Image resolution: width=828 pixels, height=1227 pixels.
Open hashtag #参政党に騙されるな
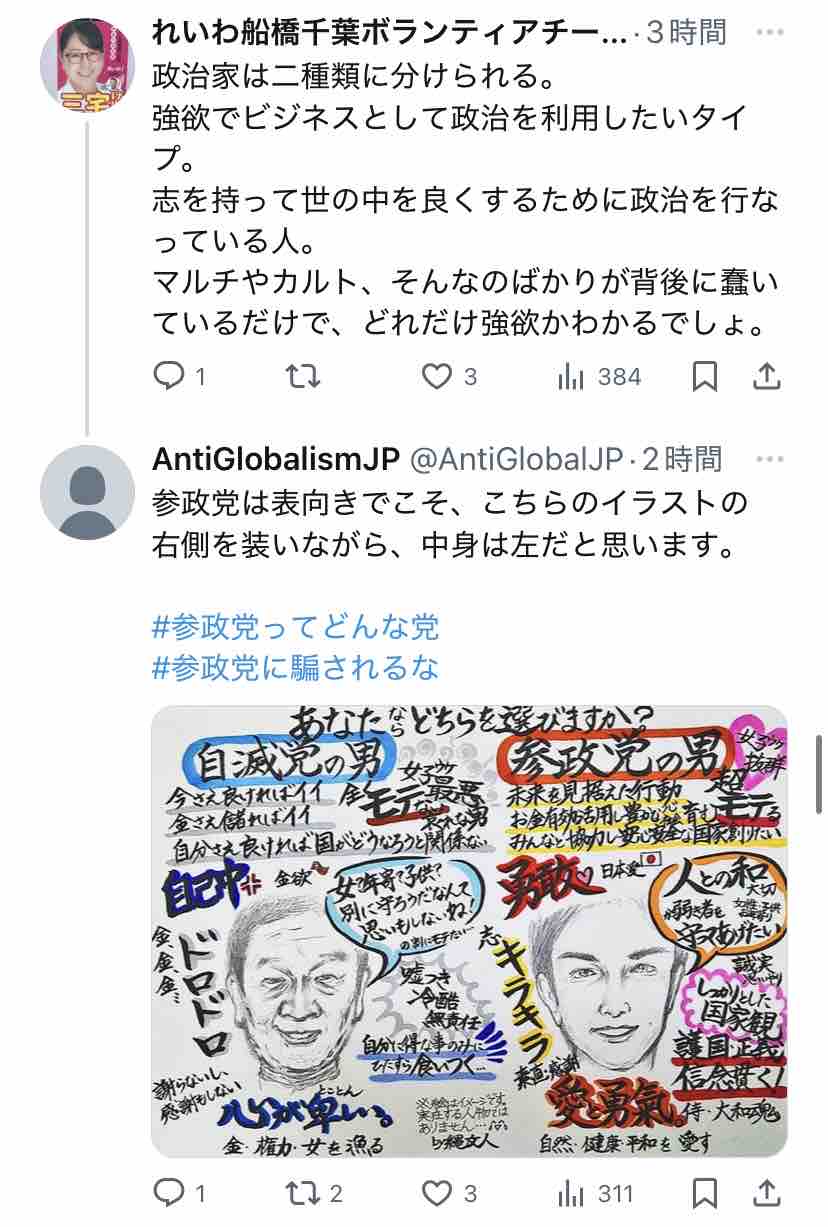296,666
